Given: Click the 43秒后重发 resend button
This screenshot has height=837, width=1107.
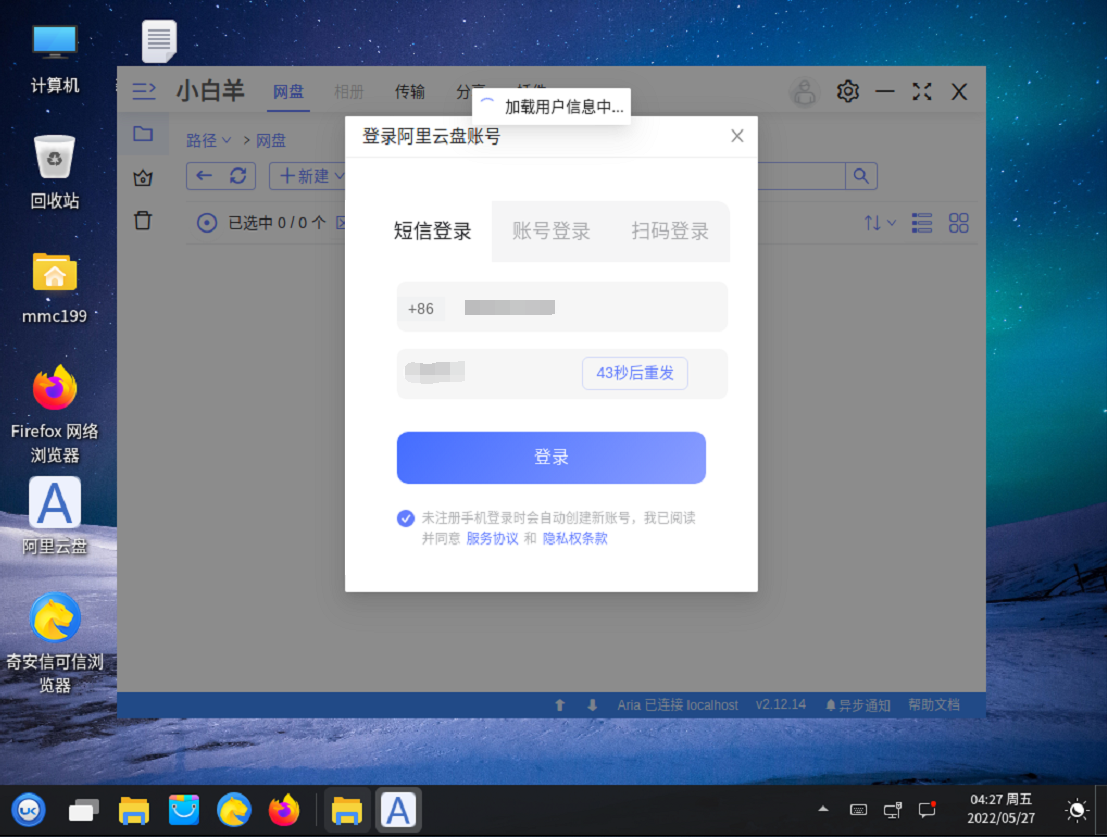Looking at the screenshot, I should point(635,373).
